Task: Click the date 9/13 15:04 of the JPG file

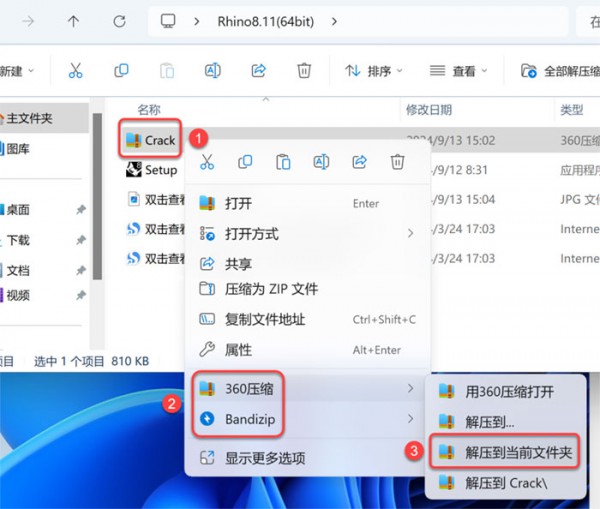Action: (x=463, y=199)
